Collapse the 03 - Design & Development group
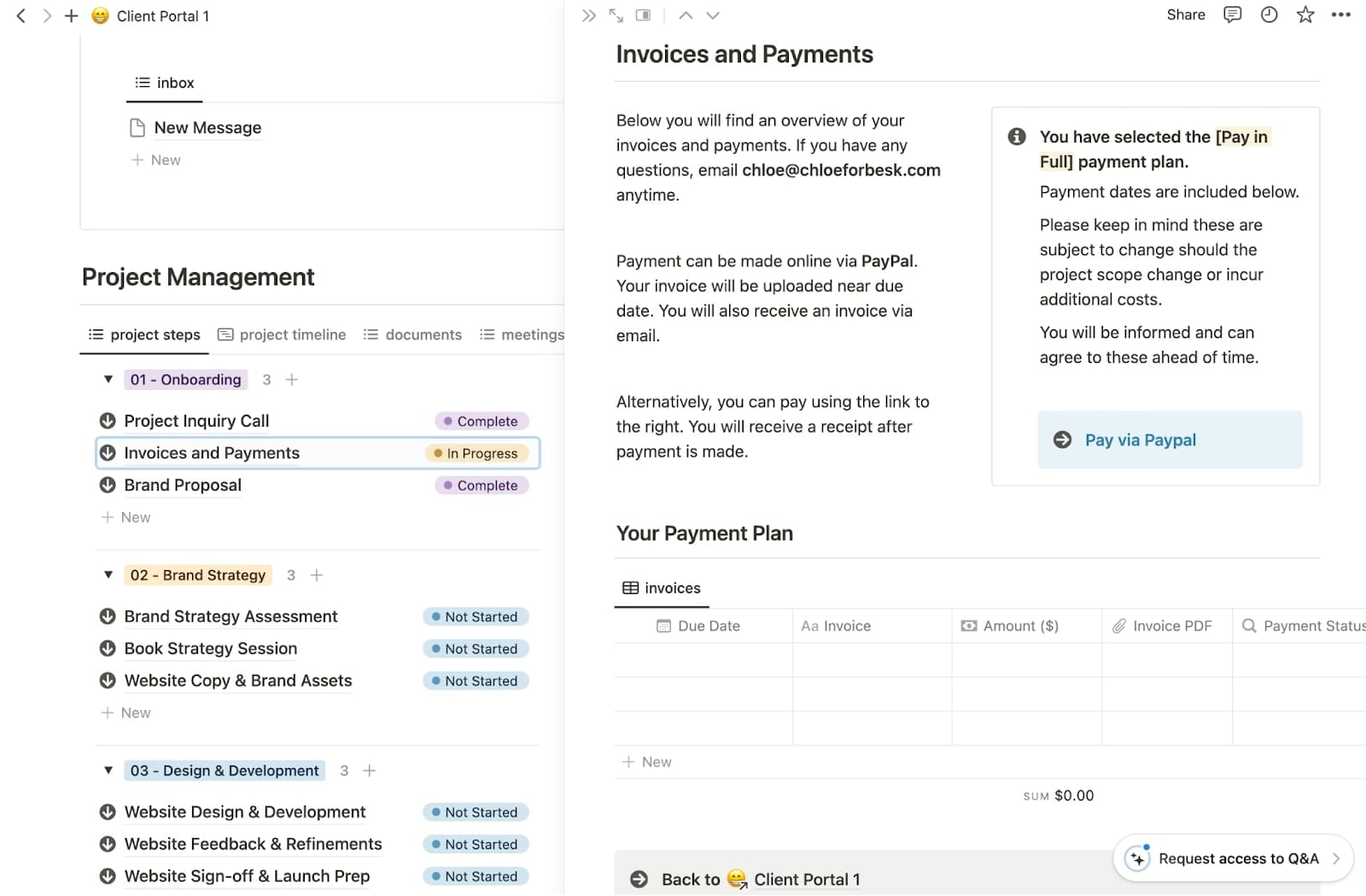1366x896 pixels. tap(108, 770)
